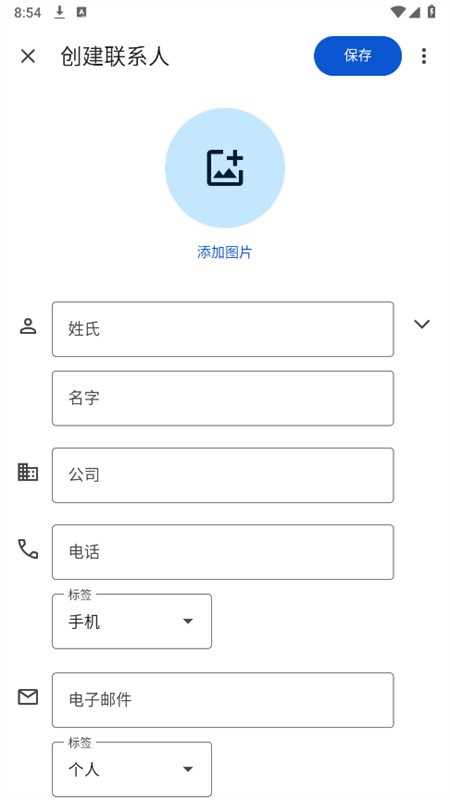The height and width of the screenshot is (800, 450).
Task: Close the create contact screen
Action: (28, 56)
